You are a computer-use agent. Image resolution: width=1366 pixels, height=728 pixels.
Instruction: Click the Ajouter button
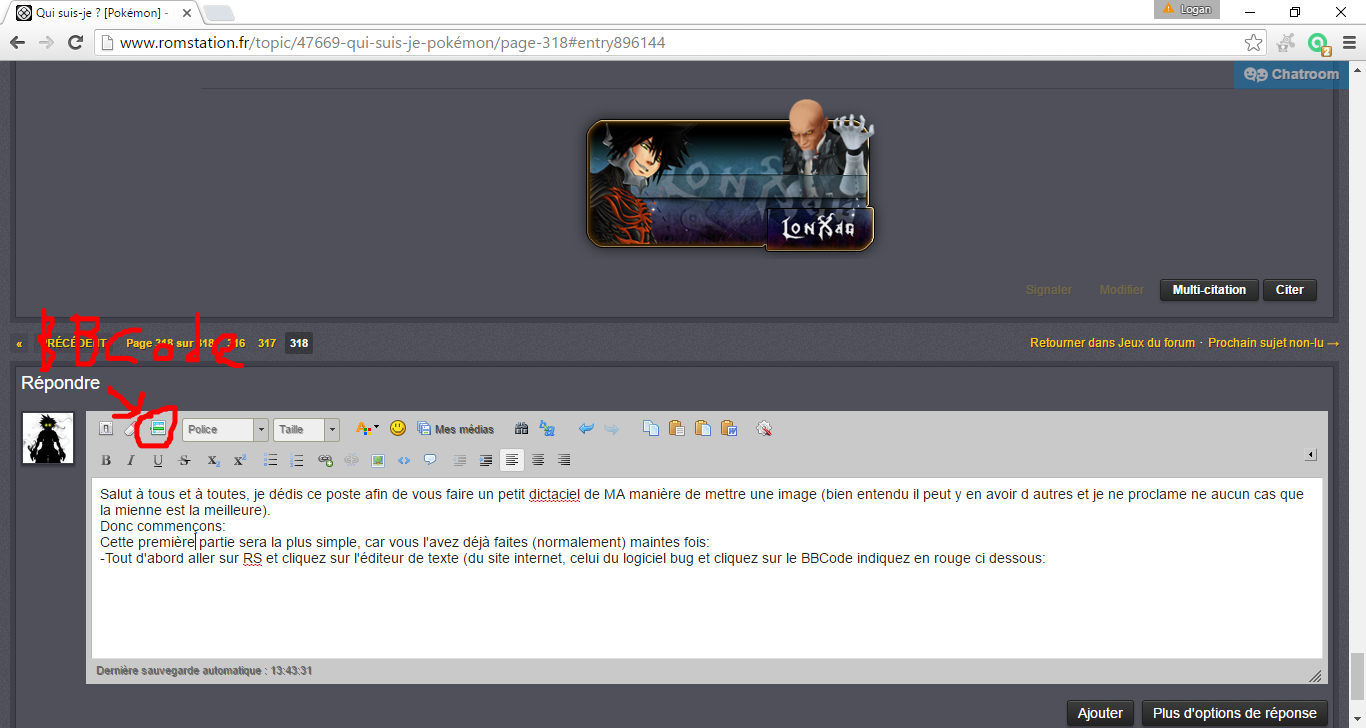pos(1100,713)
